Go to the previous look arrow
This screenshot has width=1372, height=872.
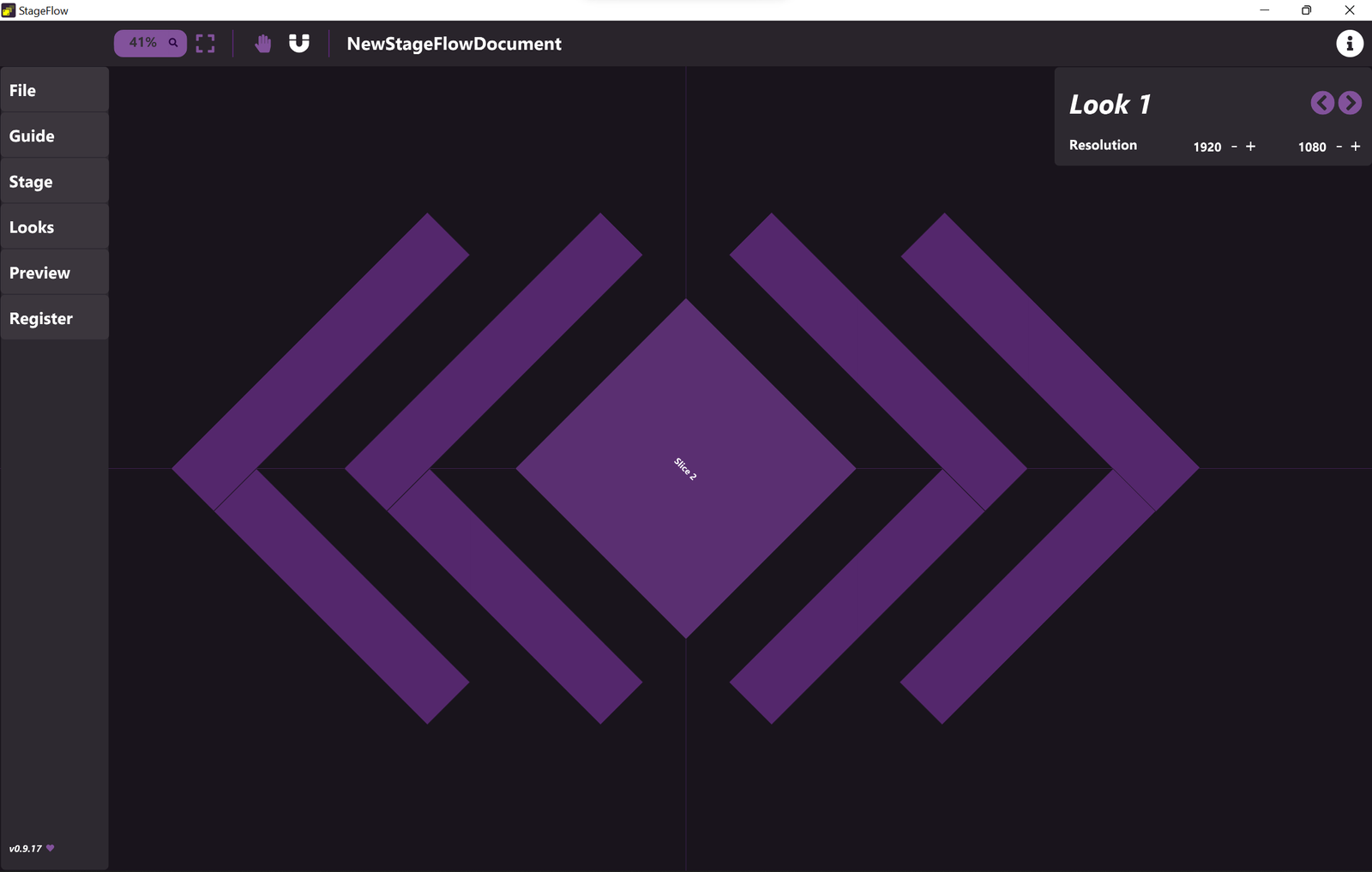[x=1321, y=104]
